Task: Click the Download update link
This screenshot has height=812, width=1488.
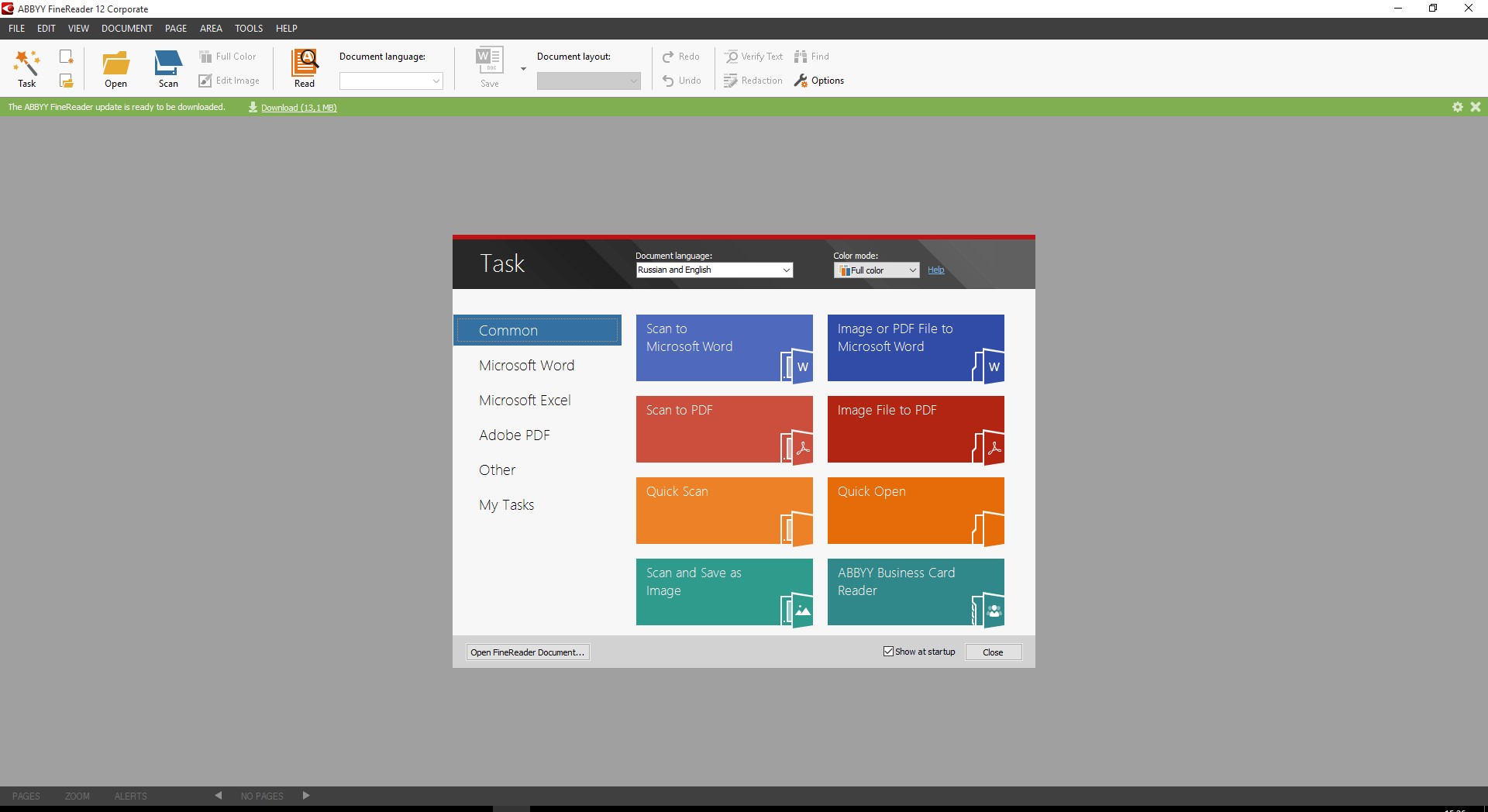Action: (298, 108)
